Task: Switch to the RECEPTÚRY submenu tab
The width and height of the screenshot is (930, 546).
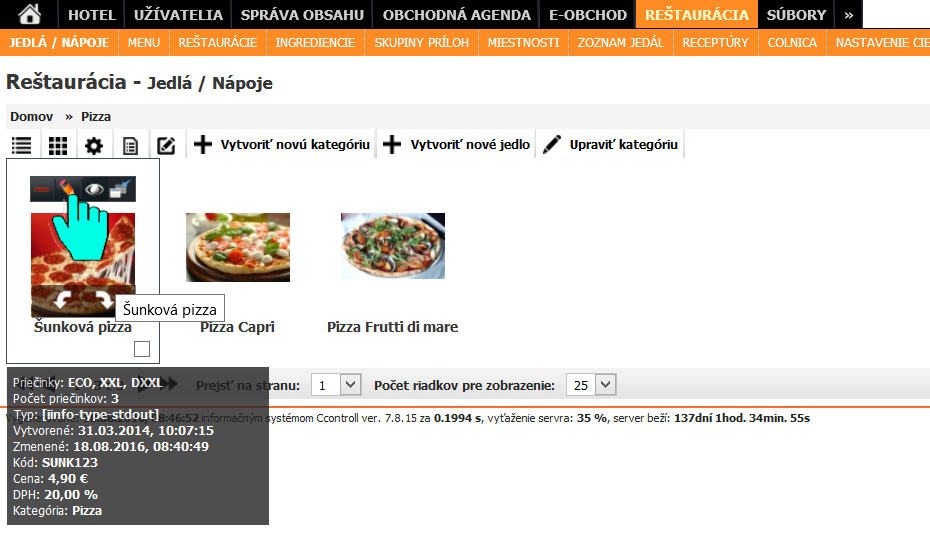Action: point(715,43)
